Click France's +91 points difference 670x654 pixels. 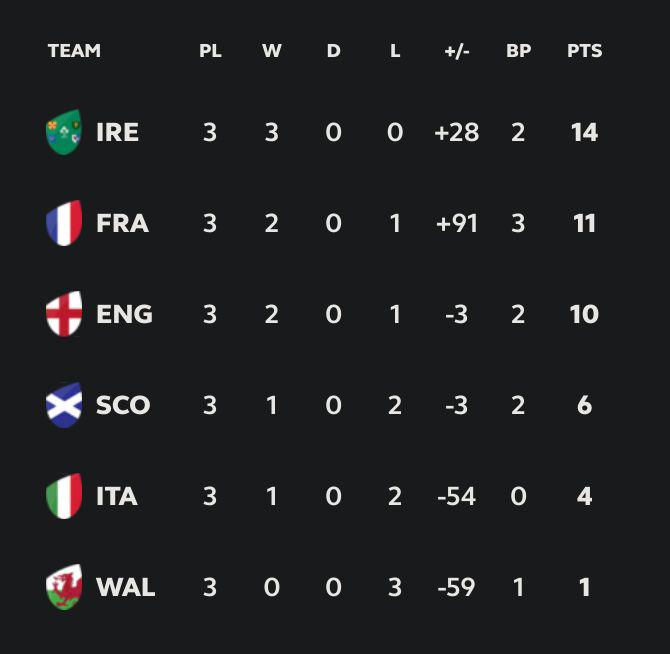[457, 223]
